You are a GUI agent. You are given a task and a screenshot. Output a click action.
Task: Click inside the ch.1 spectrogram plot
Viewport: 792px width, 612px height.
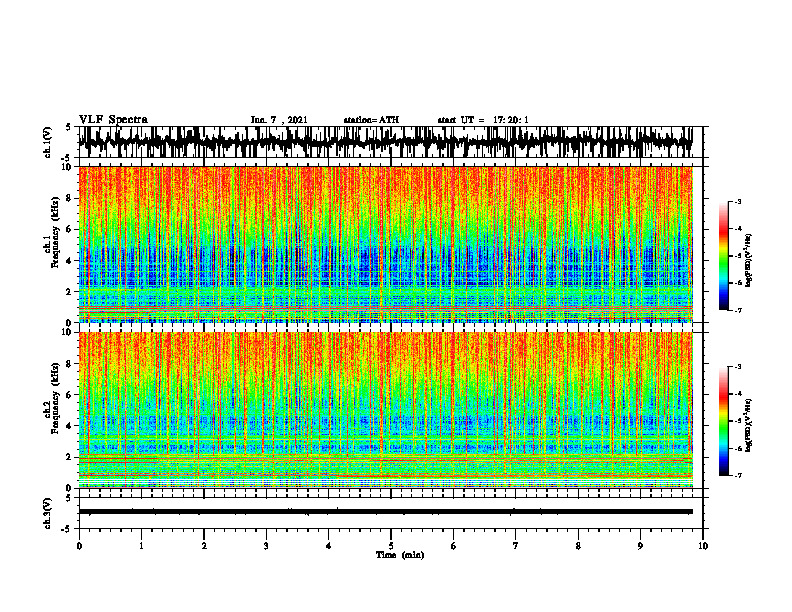point(385,244)
